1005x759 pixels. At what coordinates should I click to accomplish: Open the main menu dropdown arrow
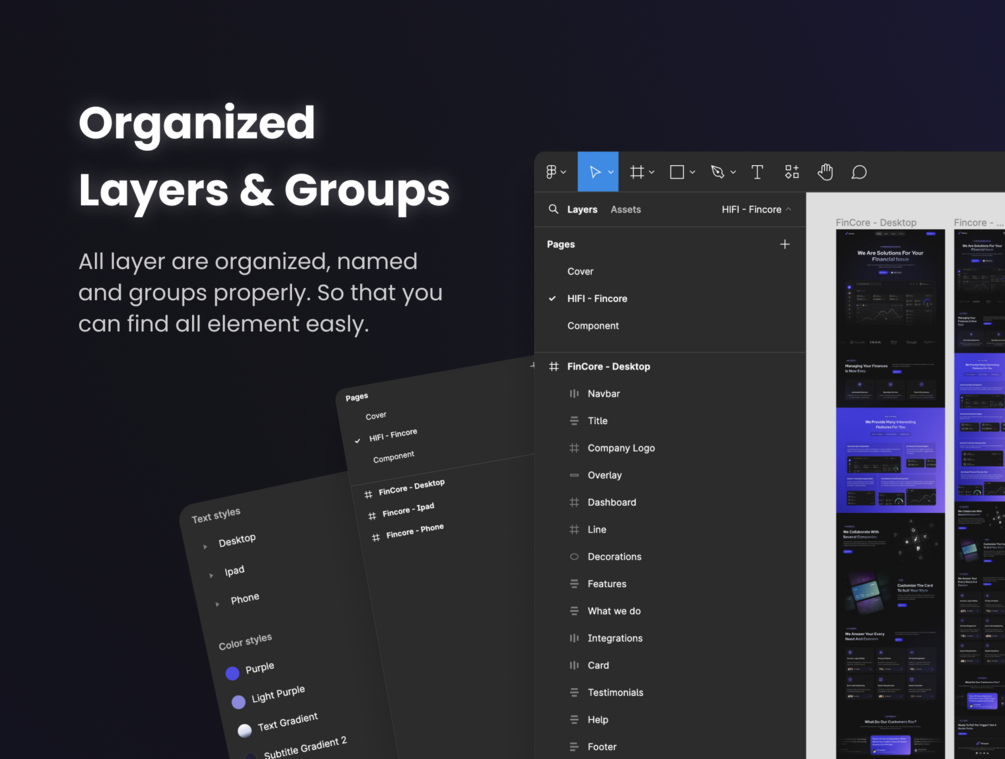(563, 172)
